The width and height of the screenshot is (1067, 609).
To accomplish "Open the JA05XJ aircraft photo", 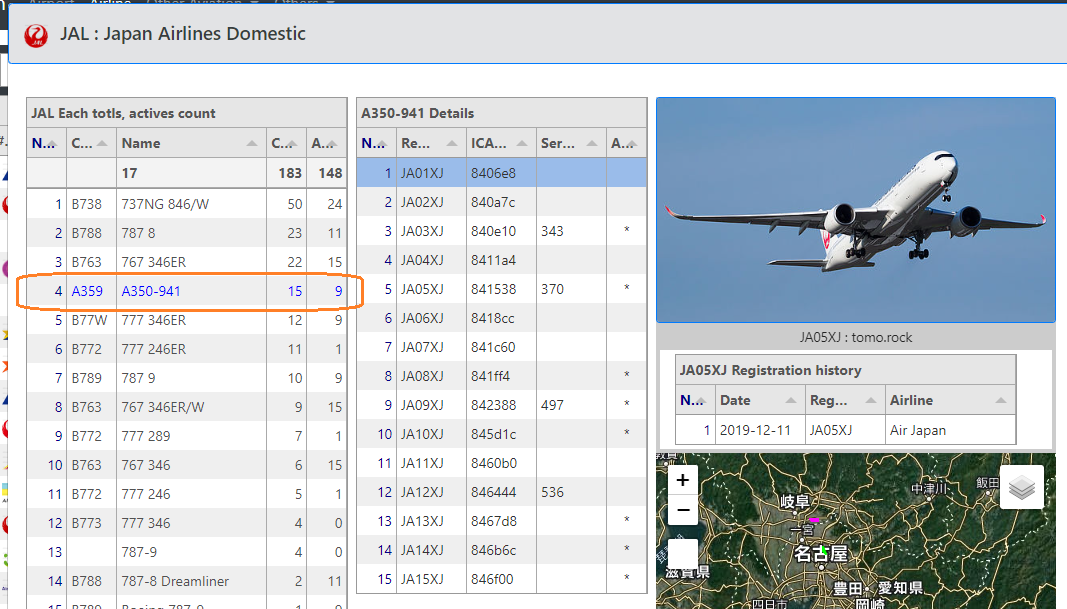I will [855, 210].
